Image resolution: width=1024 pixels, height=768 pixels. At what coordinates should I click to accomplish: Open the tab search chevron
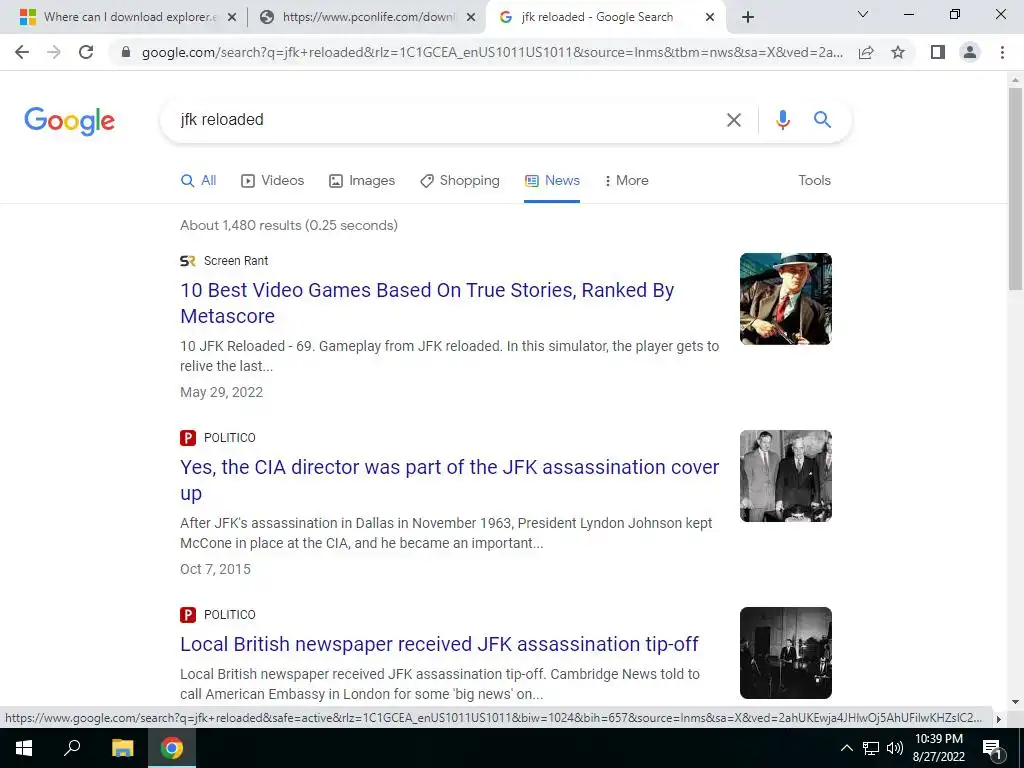(x=863, y=14)
